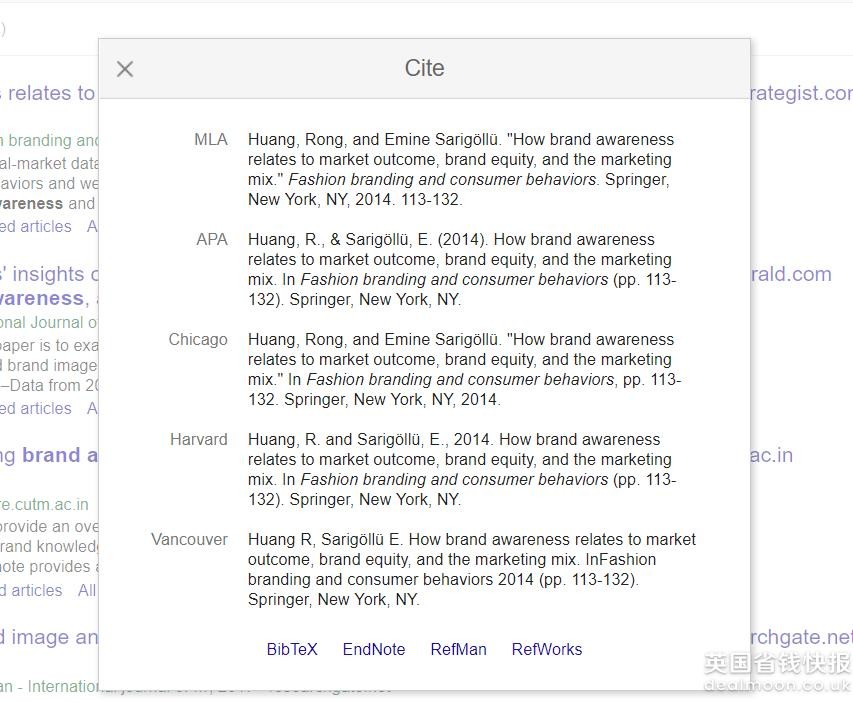The image size is (853, 702).
Task: Export citation to RefWorks
Action: [546, 649]
